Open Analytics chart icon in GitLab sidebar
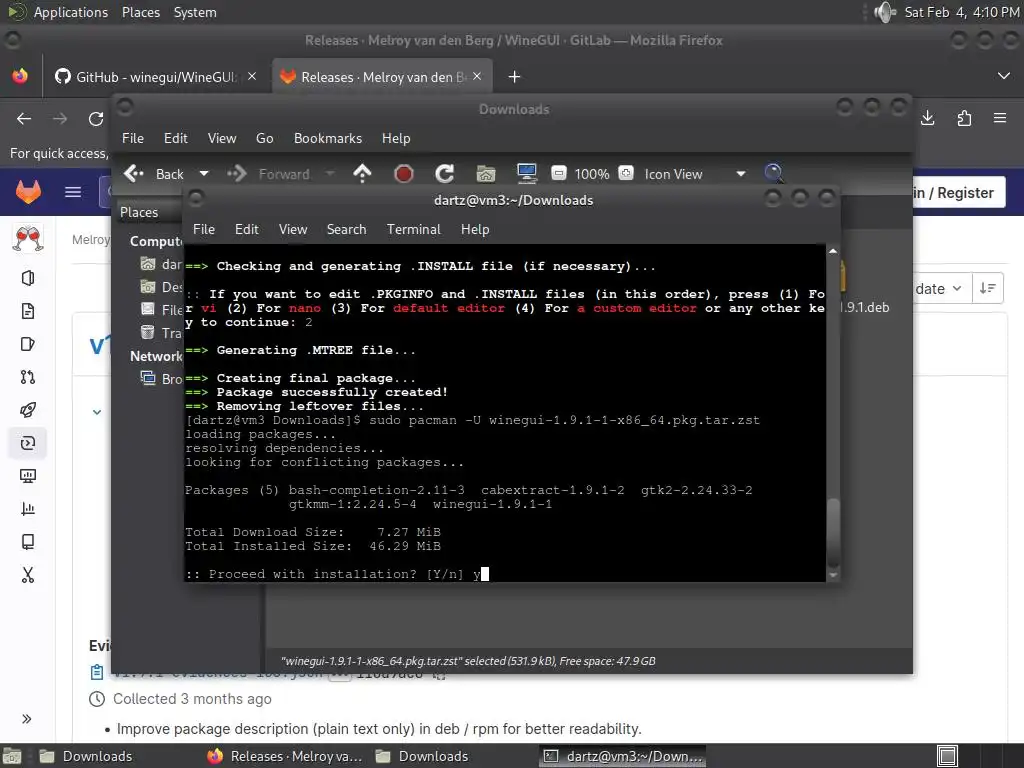The height and width of the screenshot is (768, 1024). (x=27, y=509)
